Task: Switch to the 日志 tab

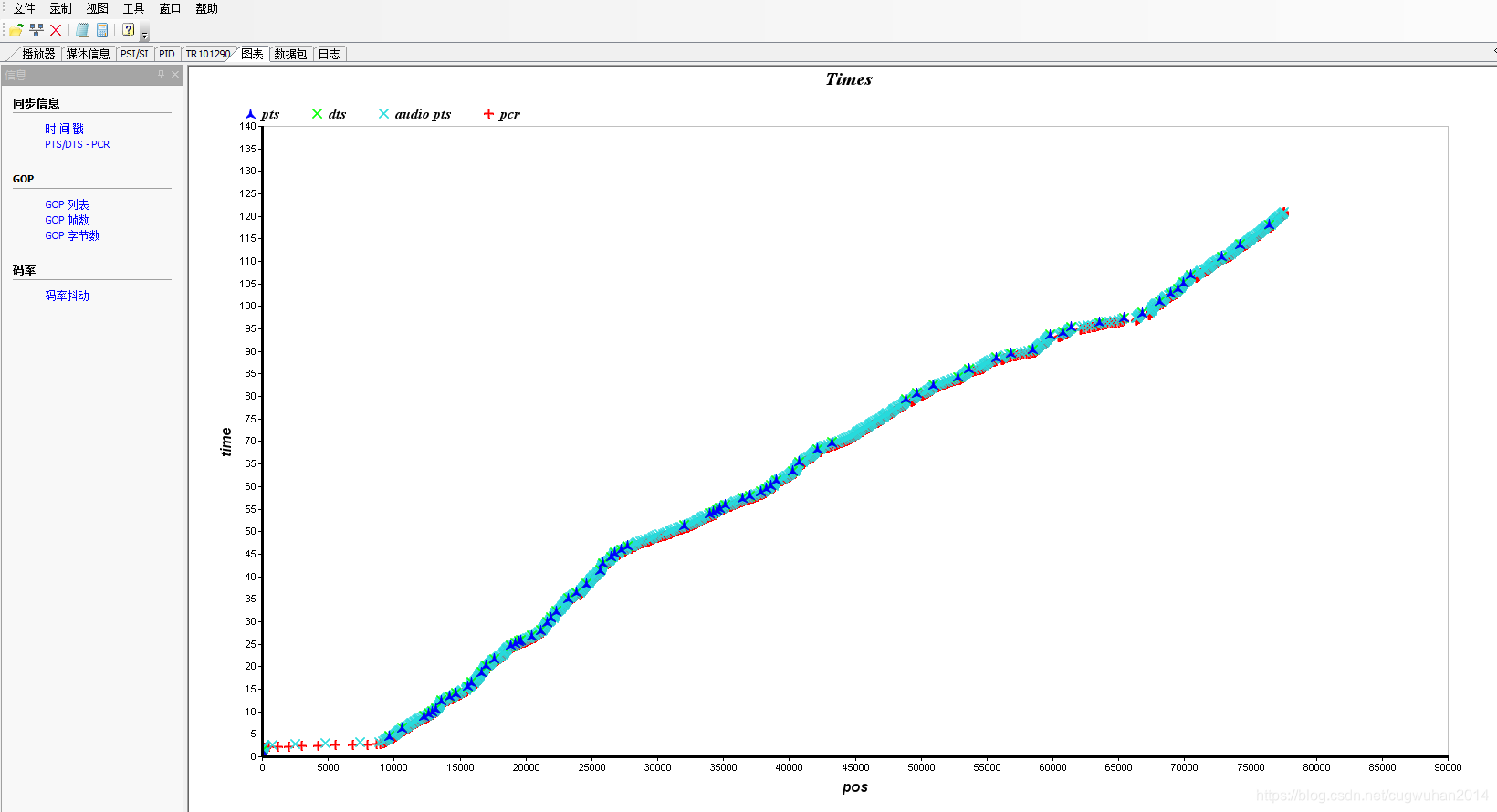Action: point(329,54)
